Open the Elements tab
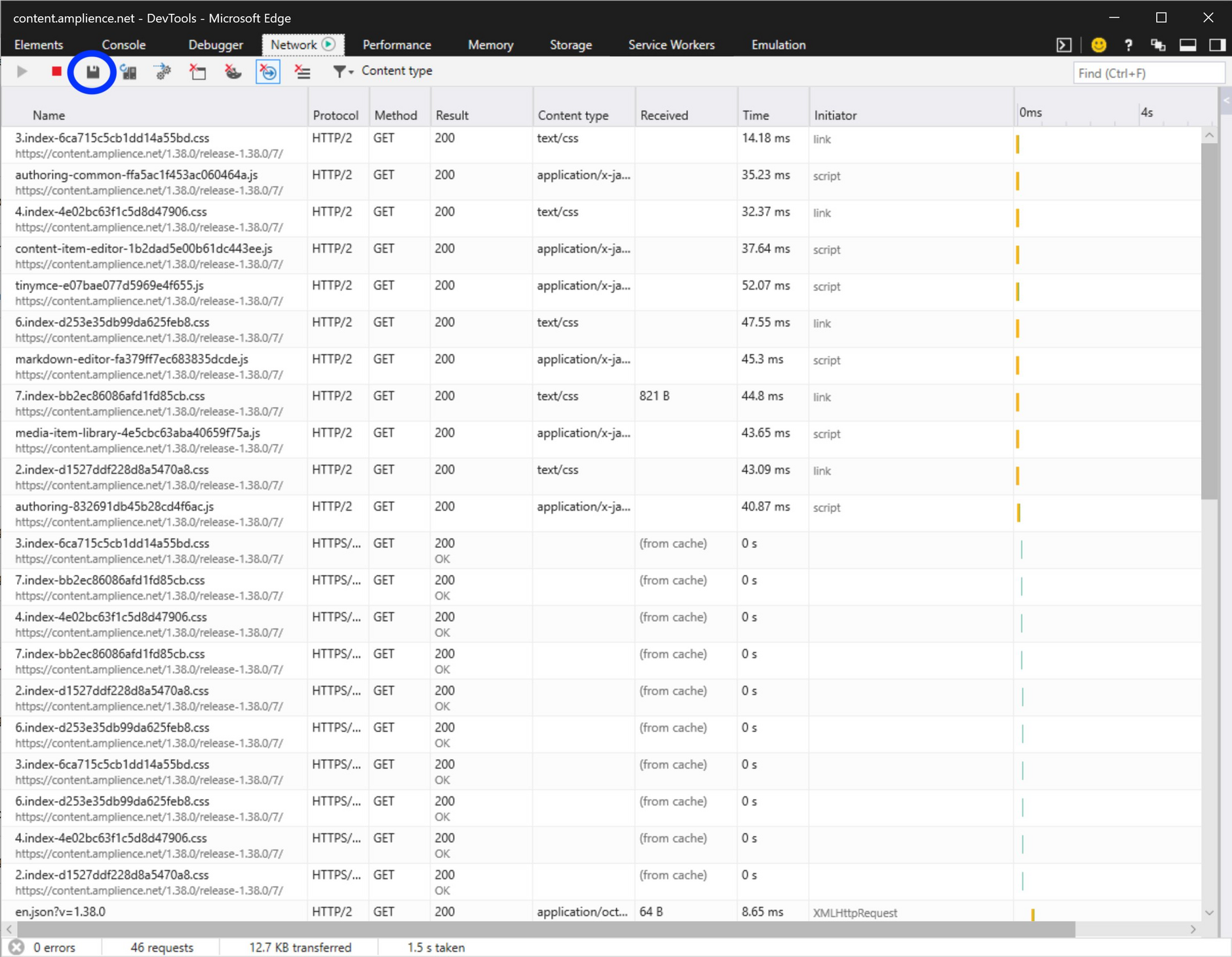Viewport: 1232px width, 957px height. click(39, 45)
